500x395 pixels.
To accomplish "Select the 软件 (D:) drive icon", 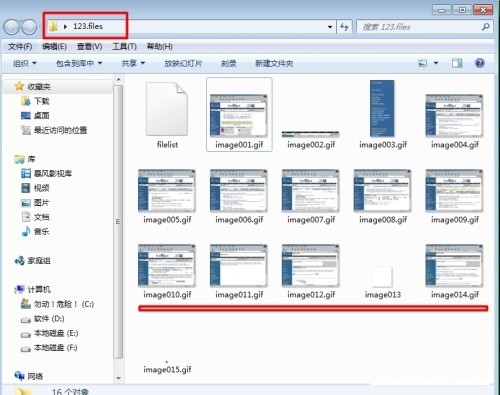I will [x=26, y=320].
